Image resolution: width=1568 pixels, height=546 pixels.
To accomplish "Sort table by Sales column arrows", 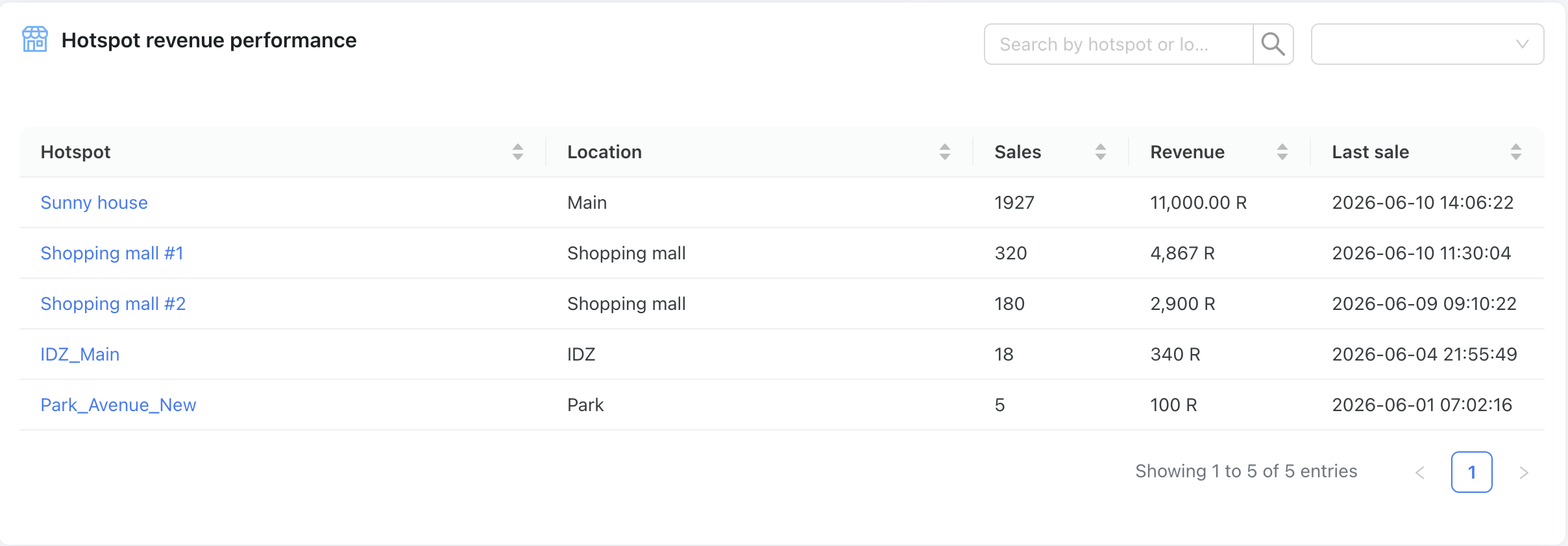I will click(x=1101, y=152).
